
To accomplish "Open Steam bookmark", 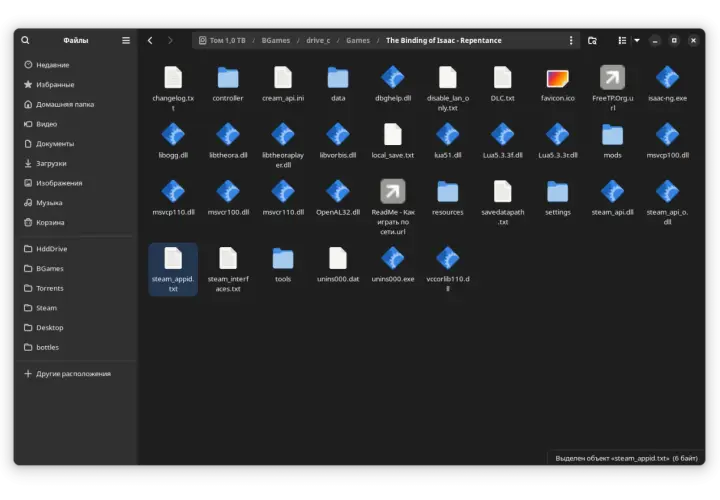I will pos(76,308).
